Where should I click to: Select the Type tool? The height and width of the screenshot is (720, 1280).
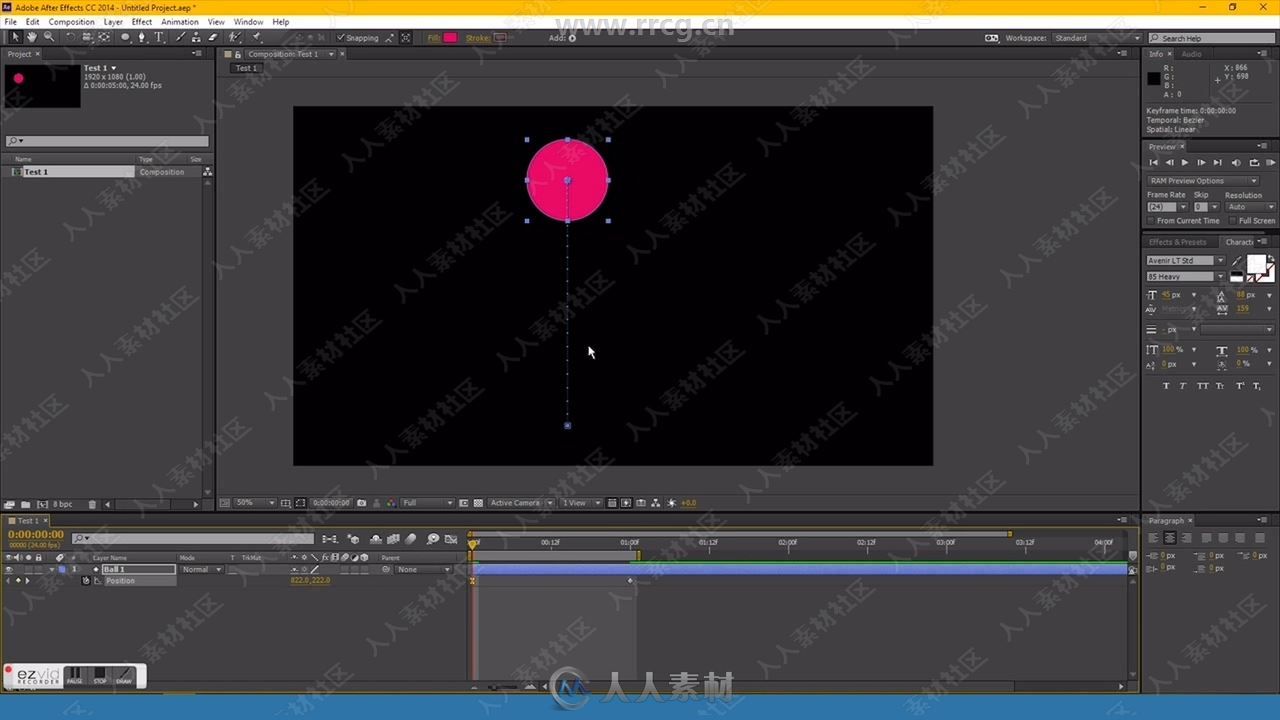[158, 37]
